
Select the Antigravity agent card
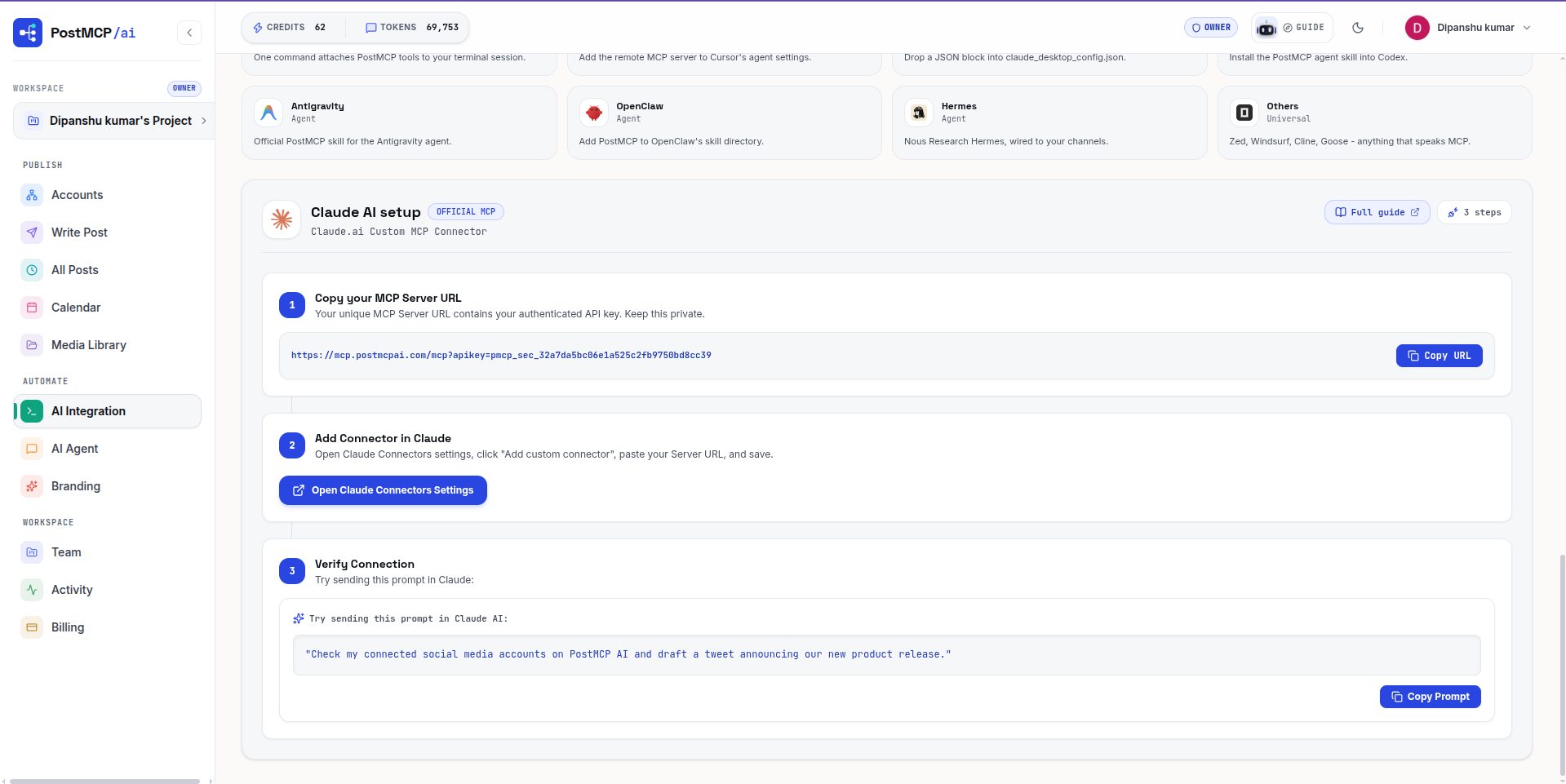[x=399, y=123]
